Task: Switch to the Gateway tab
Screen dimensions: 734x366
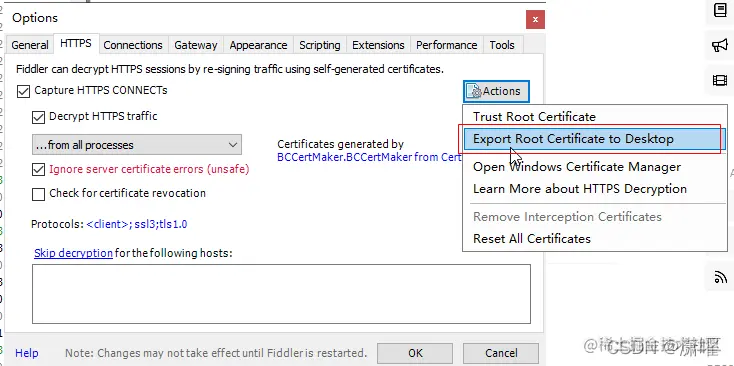Action: [196, 45]
